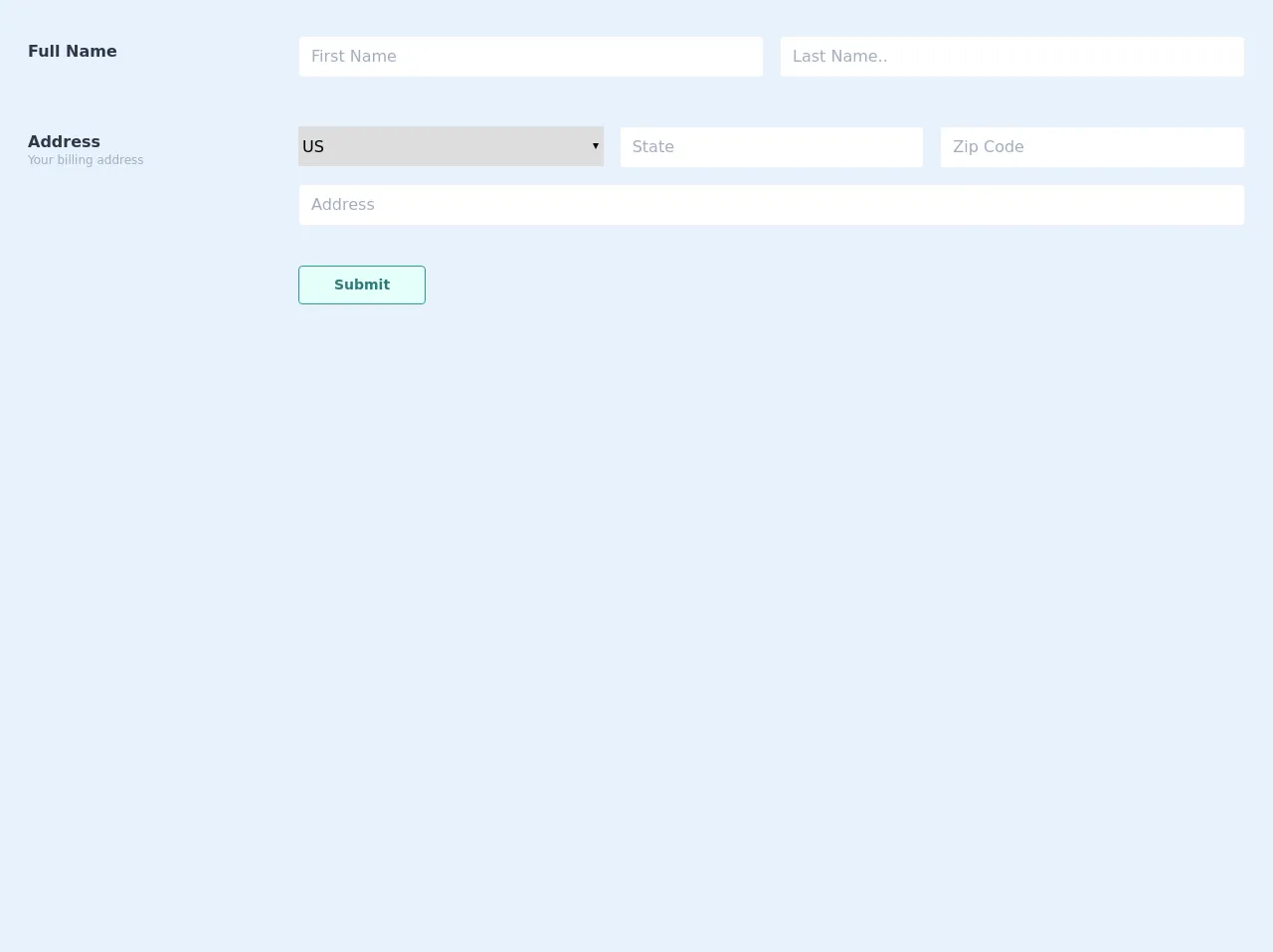Click the First Name input field
1273x952 pixels.
530,57
